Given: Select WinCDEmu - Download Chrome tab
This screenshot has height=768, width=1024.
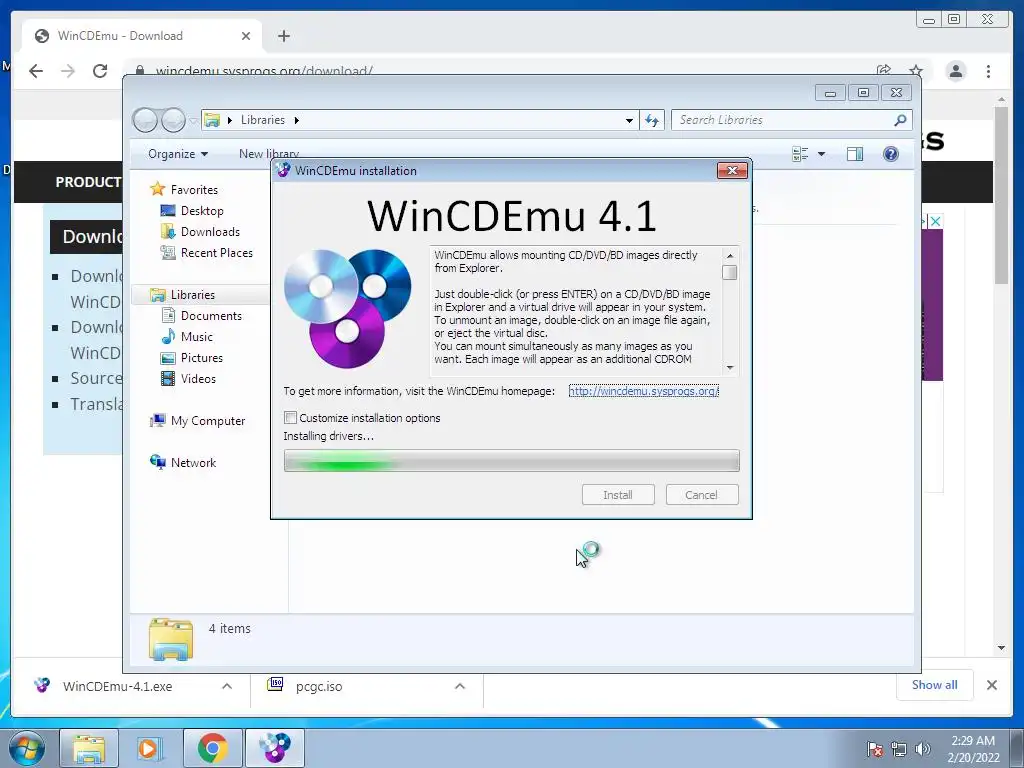Looking at the screenshot, I should click(x=142, y=36).
